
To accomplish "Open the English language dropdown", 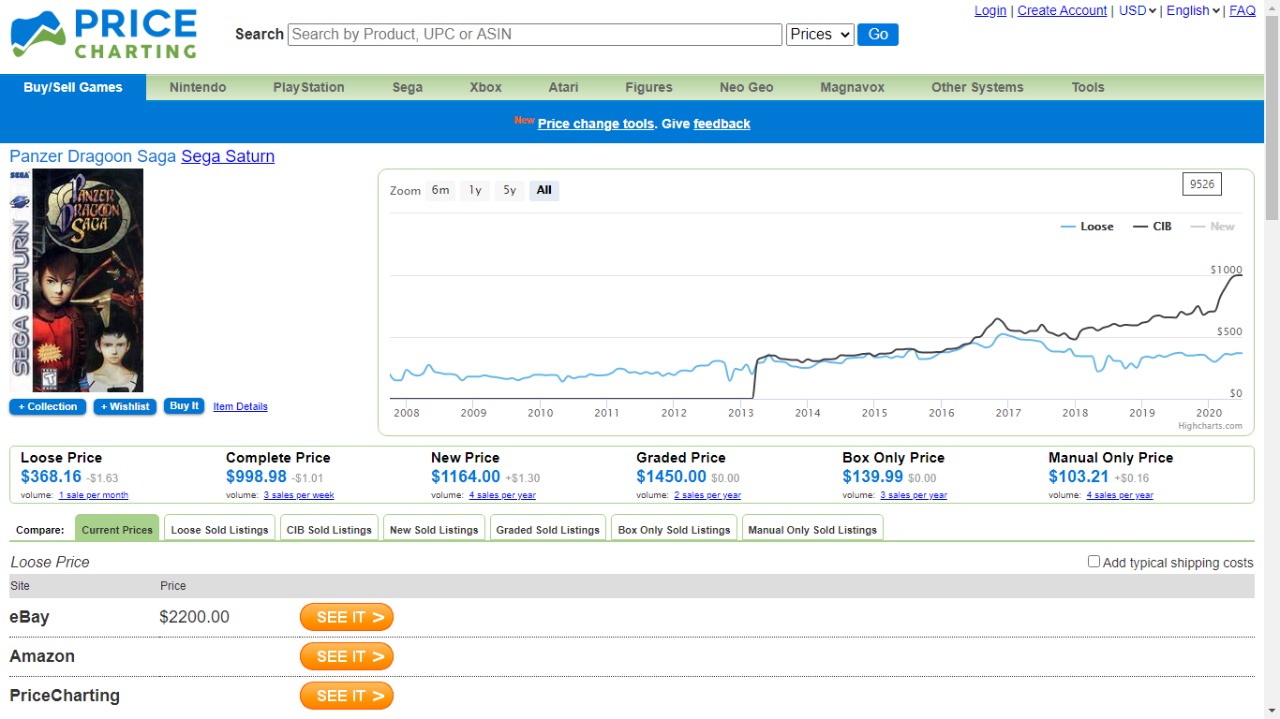I will point(1193,11).
